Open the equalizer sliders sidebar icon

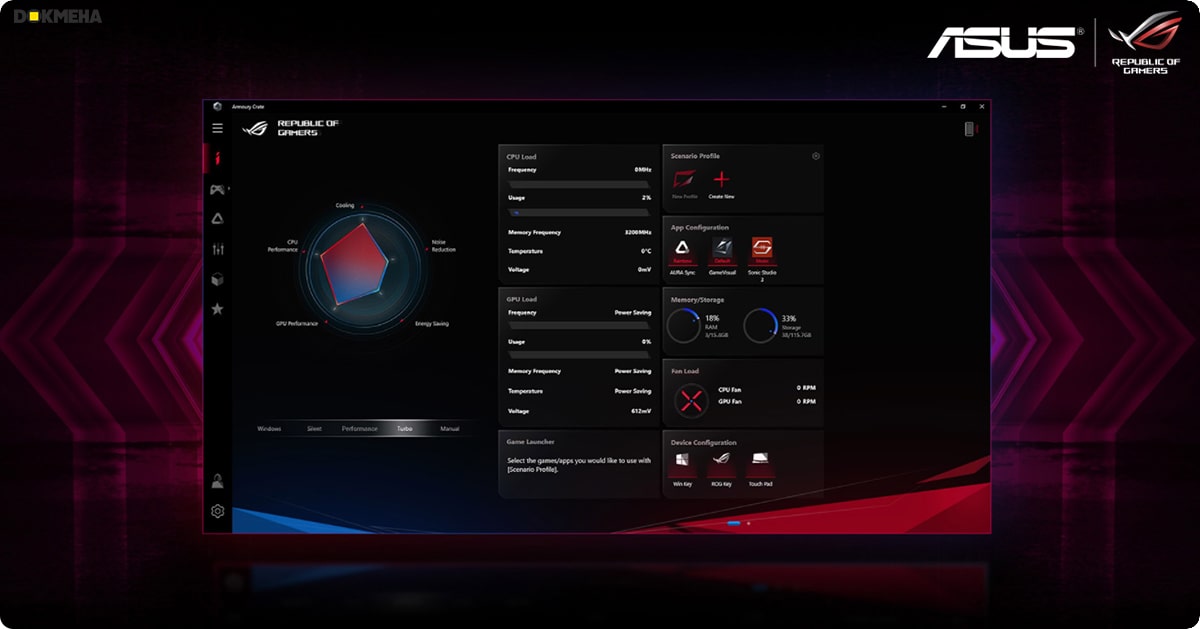pyautogui.click(x=217, y=249)
